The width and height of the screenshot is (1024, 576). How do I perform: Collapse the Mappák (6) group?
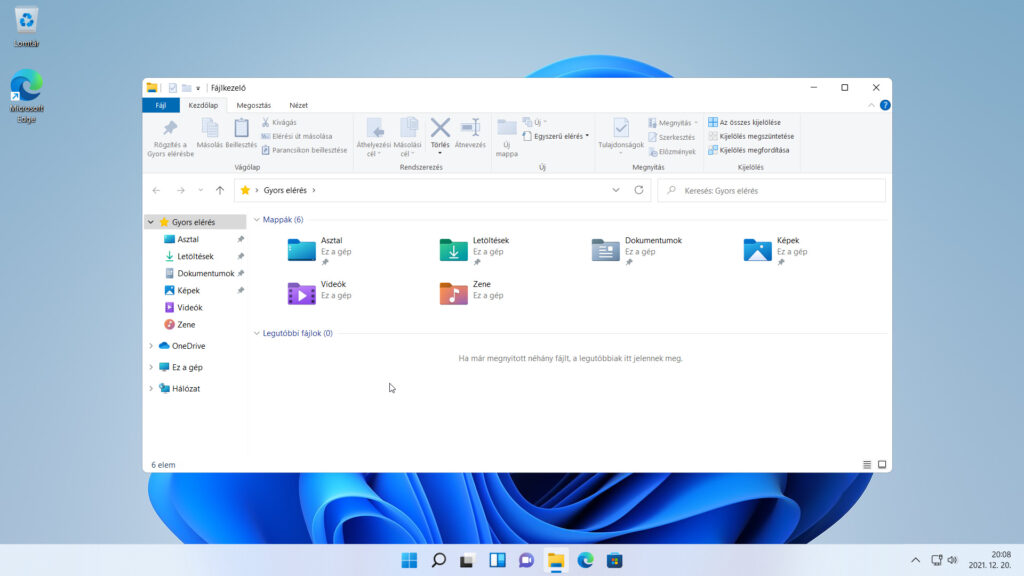pyautogui.click(x=257, y=219)
